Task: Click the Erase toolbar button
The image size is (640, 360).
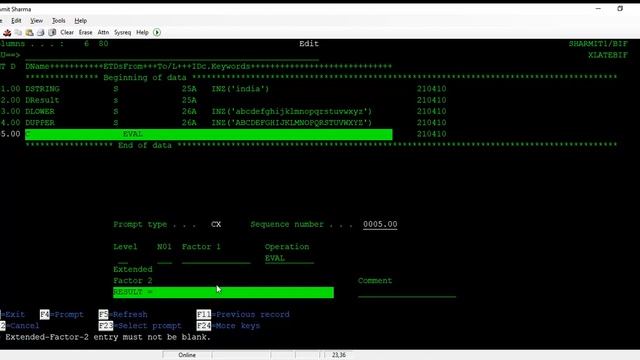Action: [85, 32]
